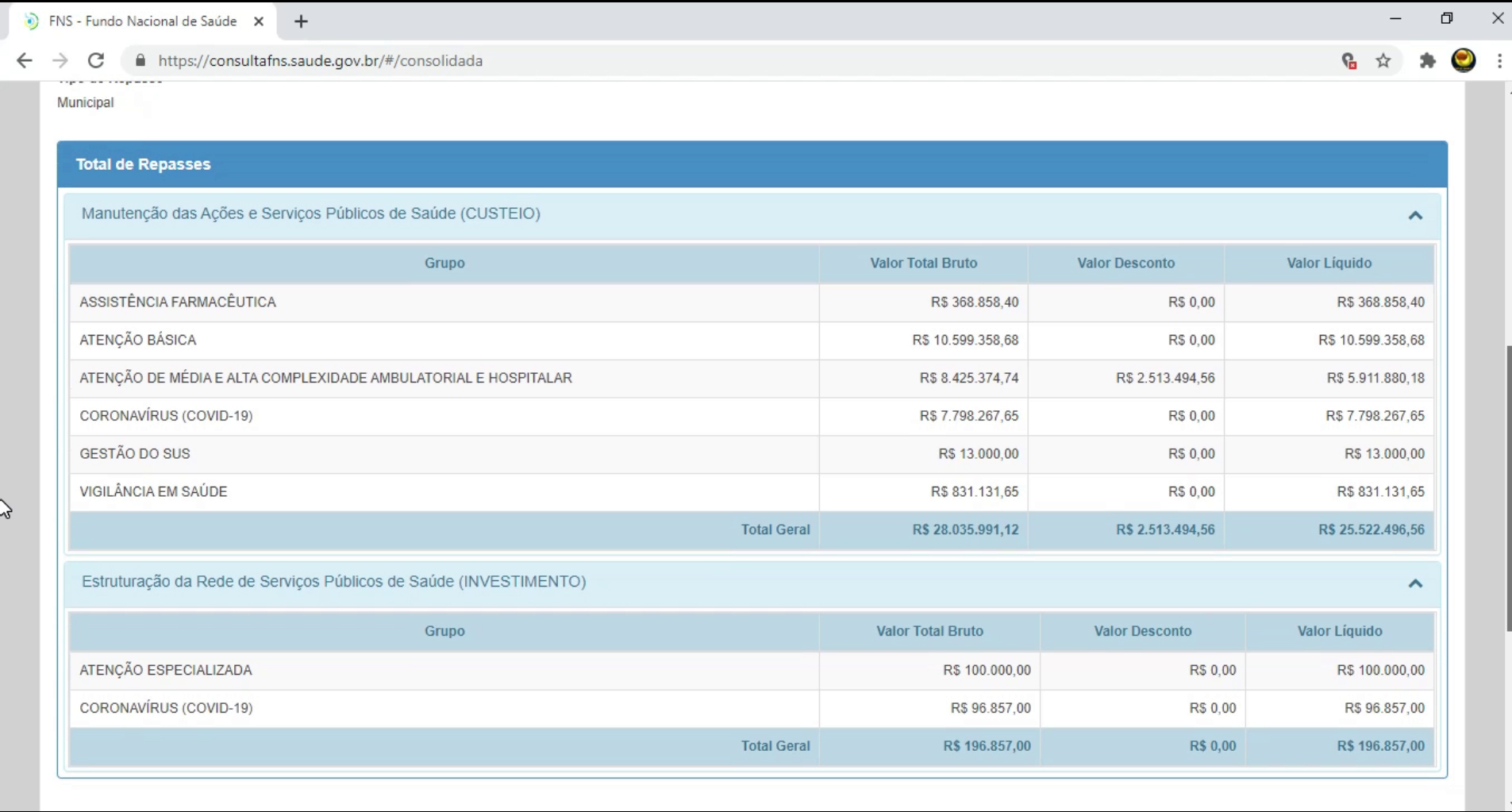Screen dimensions: 1512x812
Task: Open the Chrome three-dot menu
Action: [1499, 61]
